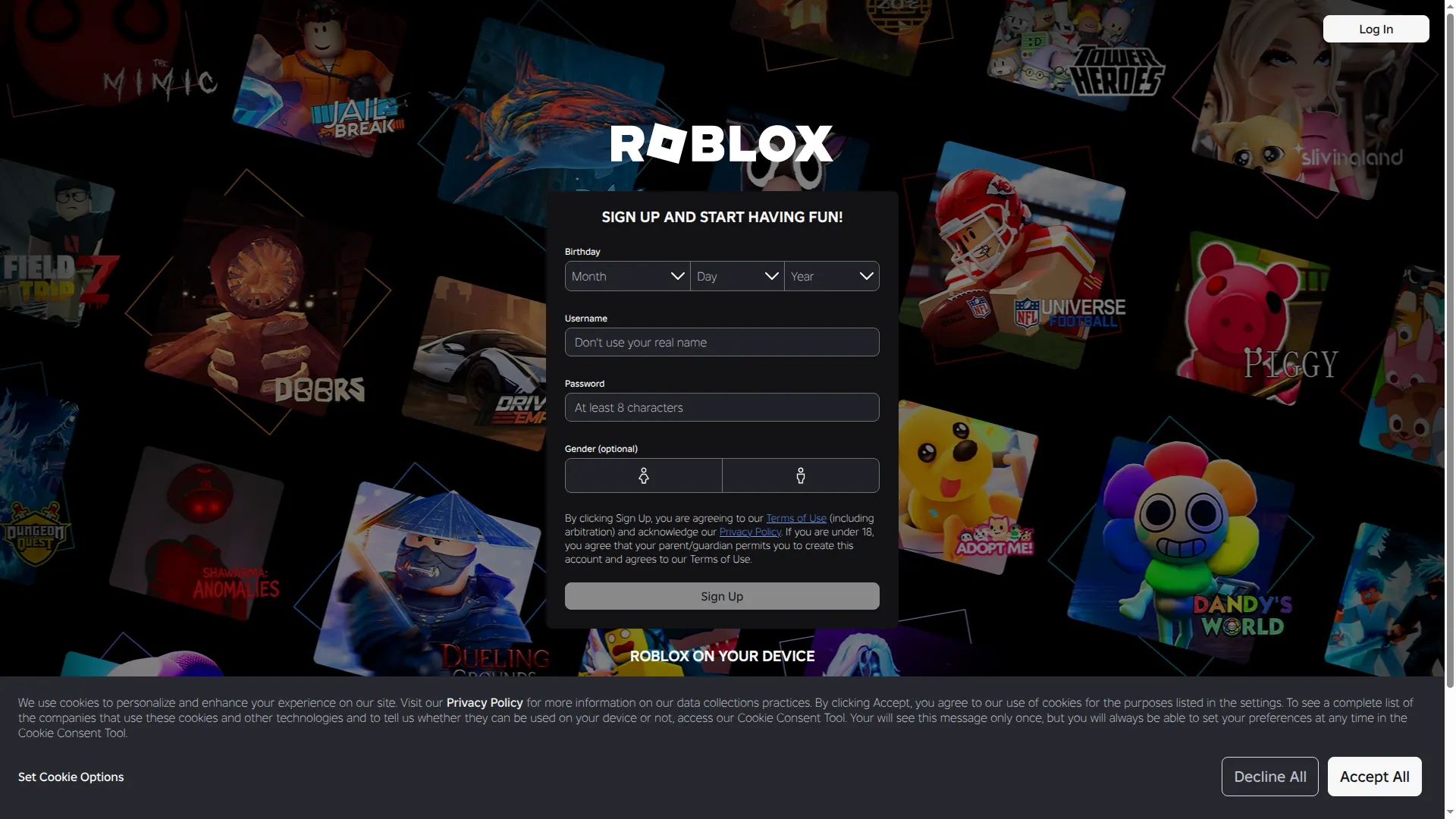1456x819 pixels.
Task: Select the male gender icon
Action: pyautogui.click(x=801, y=475)
